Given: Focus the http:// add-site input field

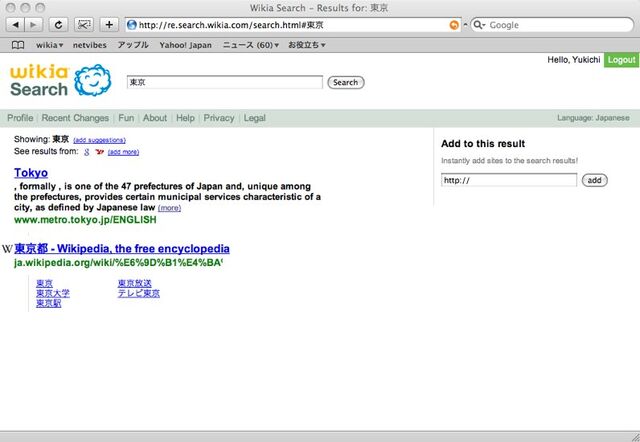Looking at the screenshot, I should point(509,180).
